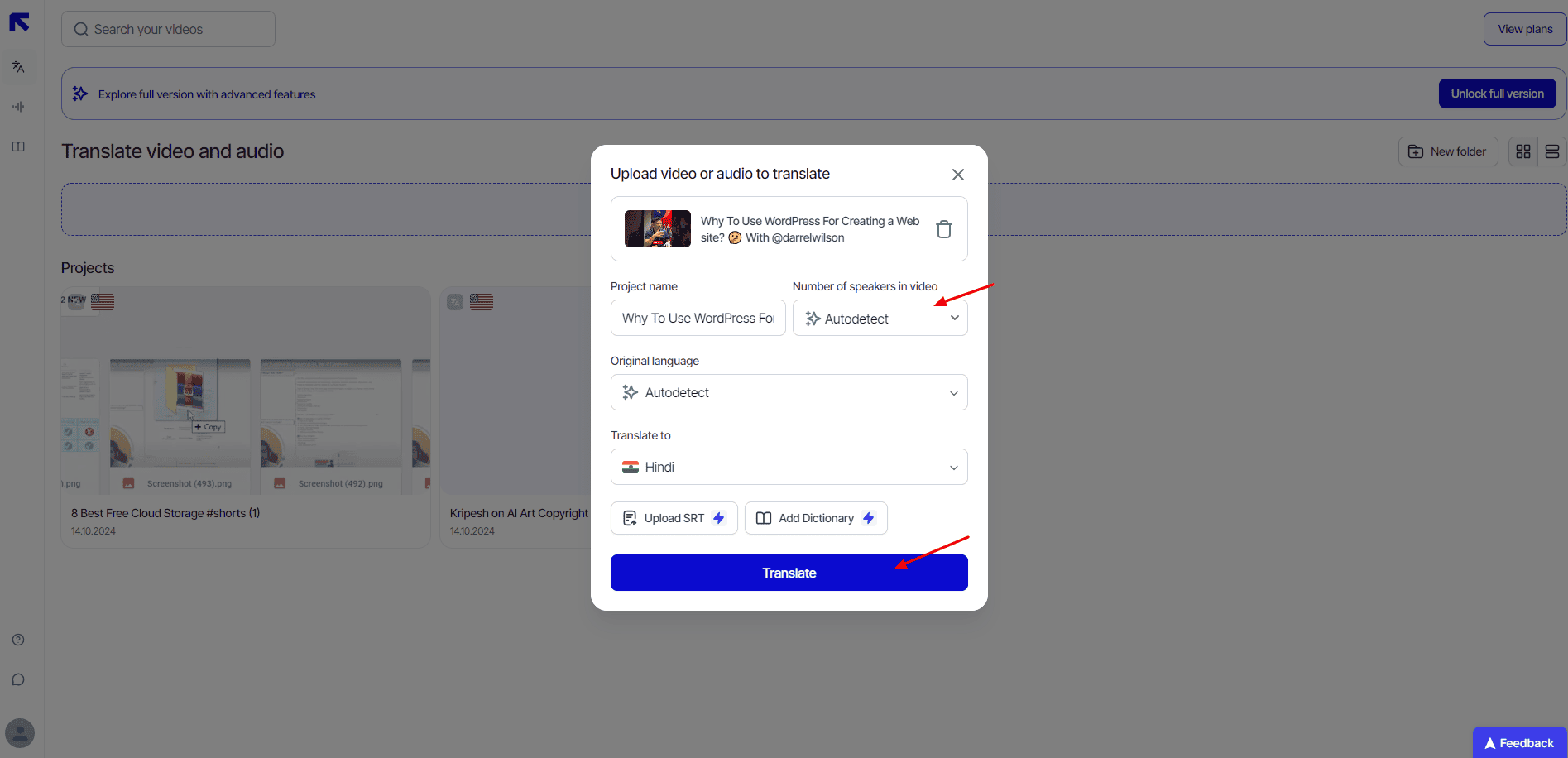
Task: Expand the Number of speakers dropdown
Action: (880, 319)
